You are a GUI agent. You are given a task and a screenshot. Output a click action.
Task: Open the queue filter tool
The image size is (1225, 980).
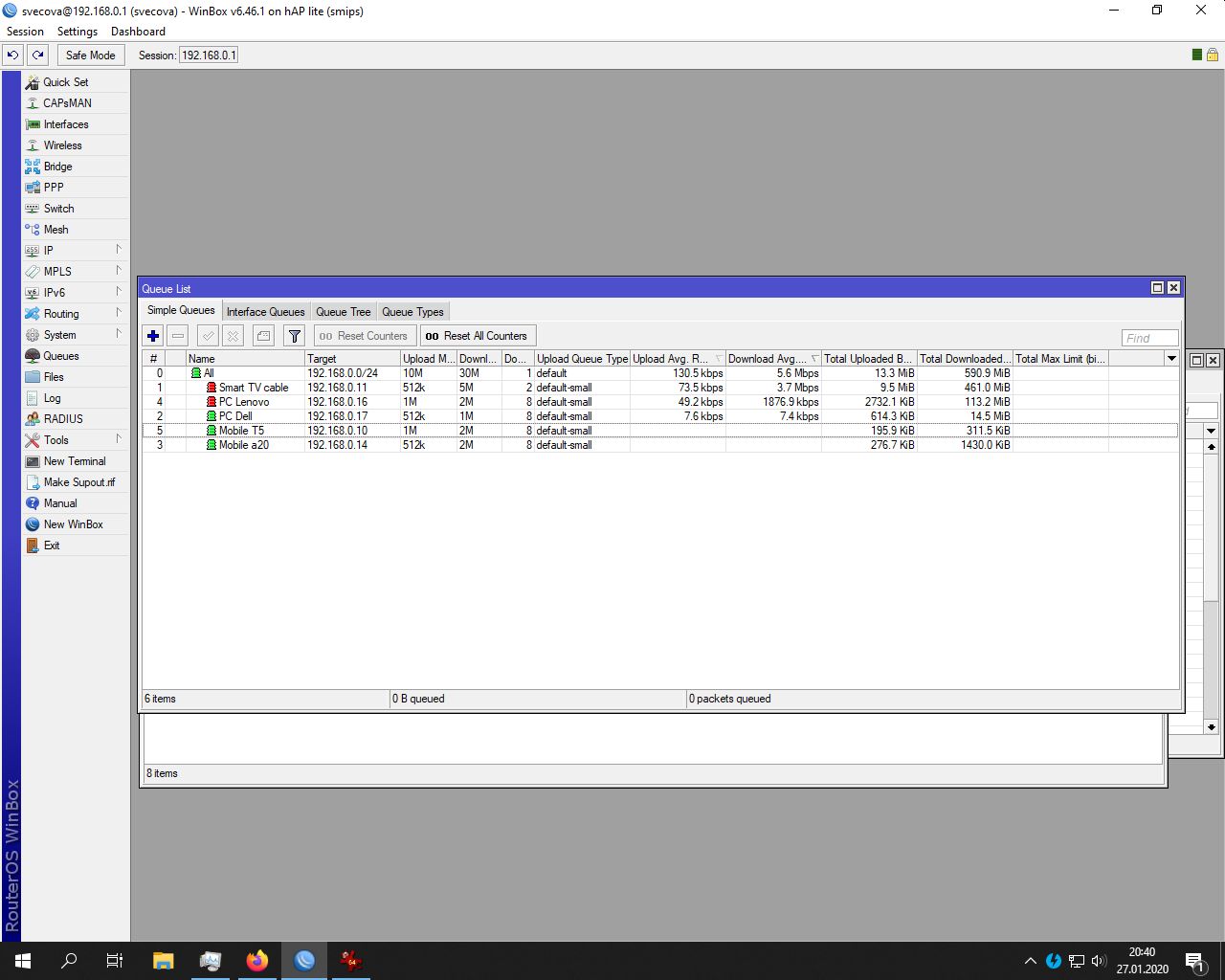[294, 336]
